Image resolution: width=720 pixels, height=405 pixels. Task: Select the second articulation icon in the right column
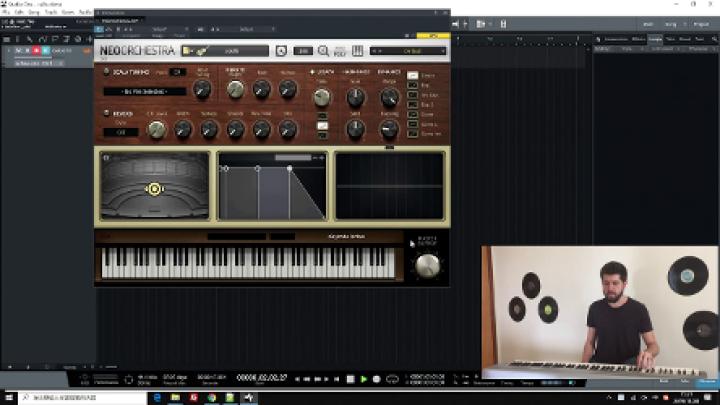click(x=412, y=85)
